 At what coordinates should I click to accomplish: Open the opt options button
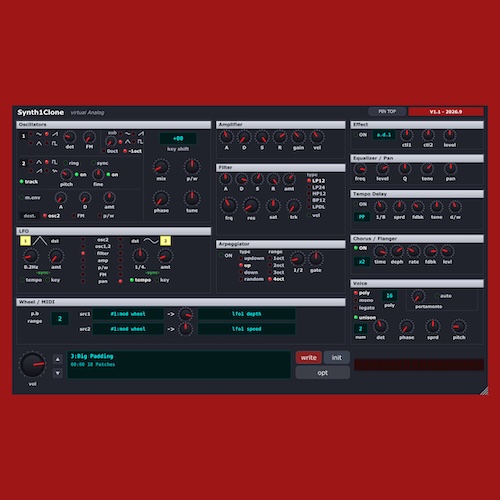pos(323,373)
